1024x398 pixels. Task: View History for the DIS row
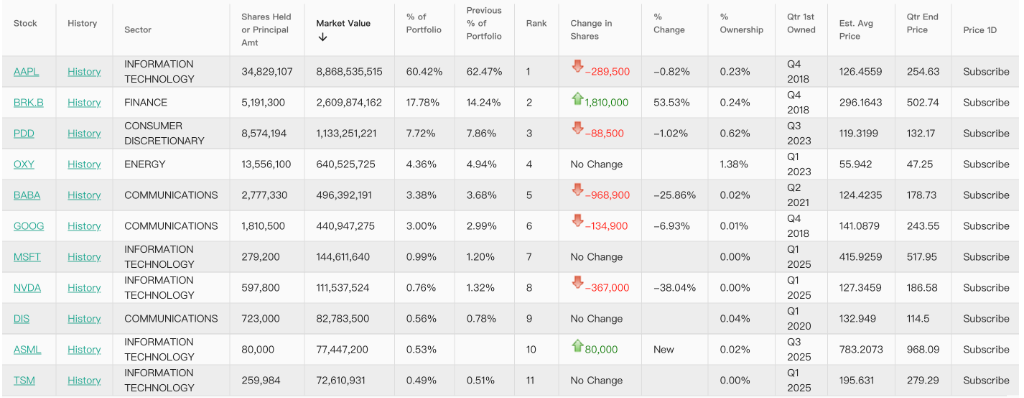(84, 319)
